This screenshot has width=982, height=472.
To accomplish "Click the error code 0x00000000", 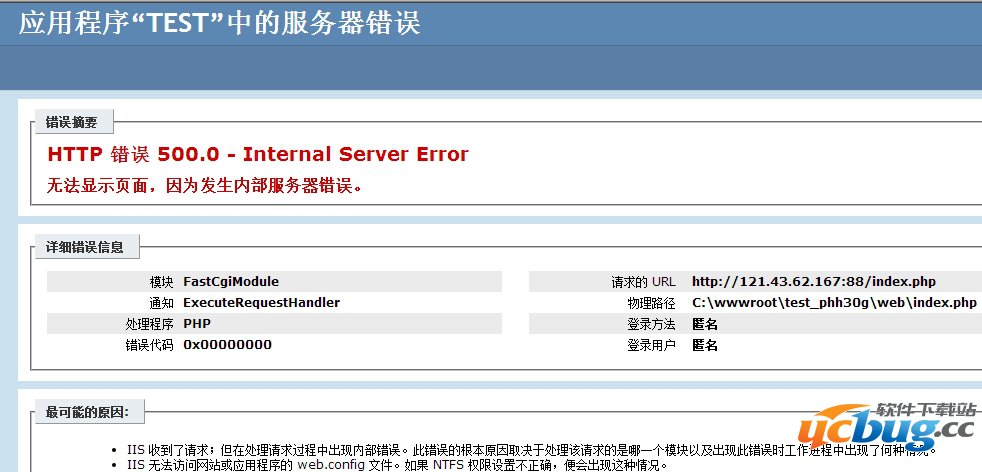I will 227,345.
